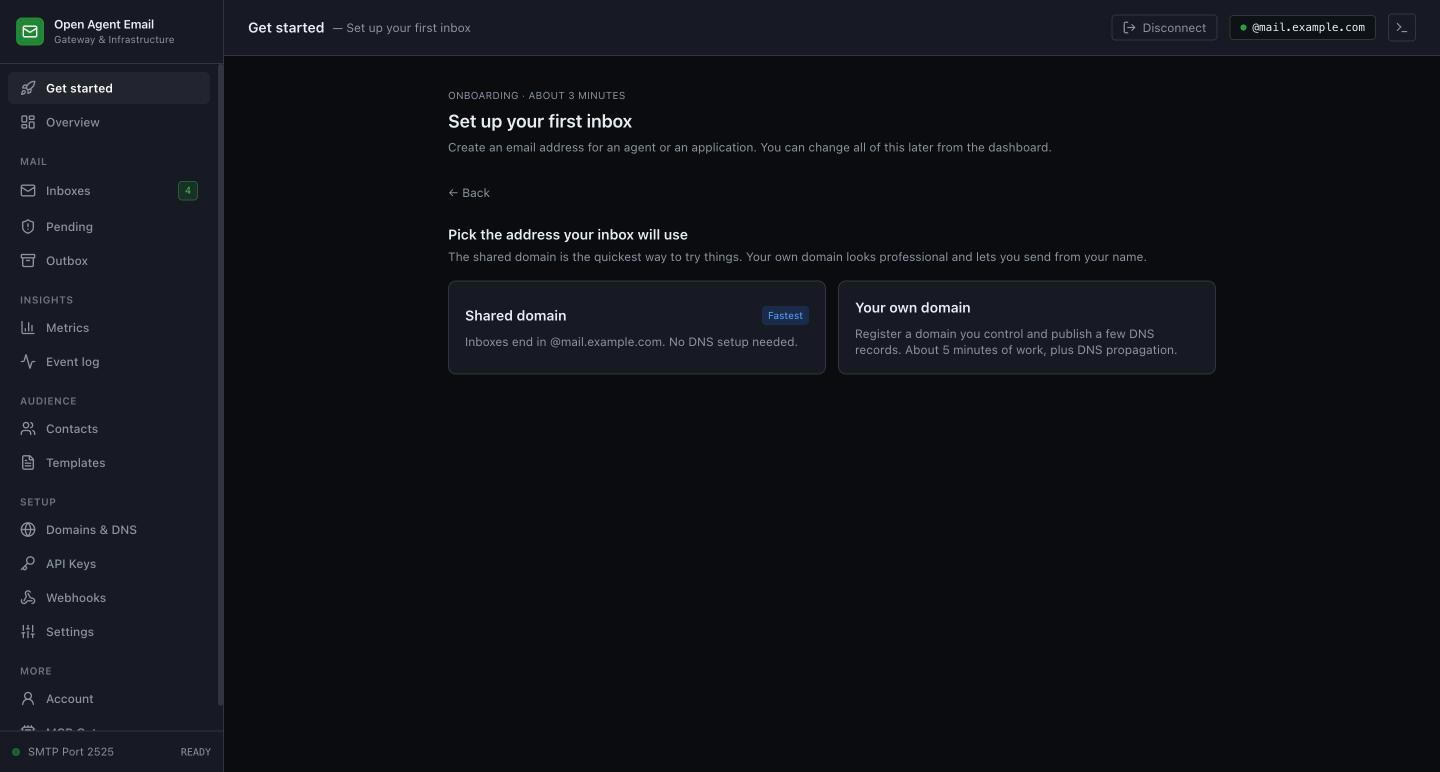Click the sliders icon beside Settings
Image resolution: width=1440 pixels, height=772 pixels.
(x=28, y=632)
